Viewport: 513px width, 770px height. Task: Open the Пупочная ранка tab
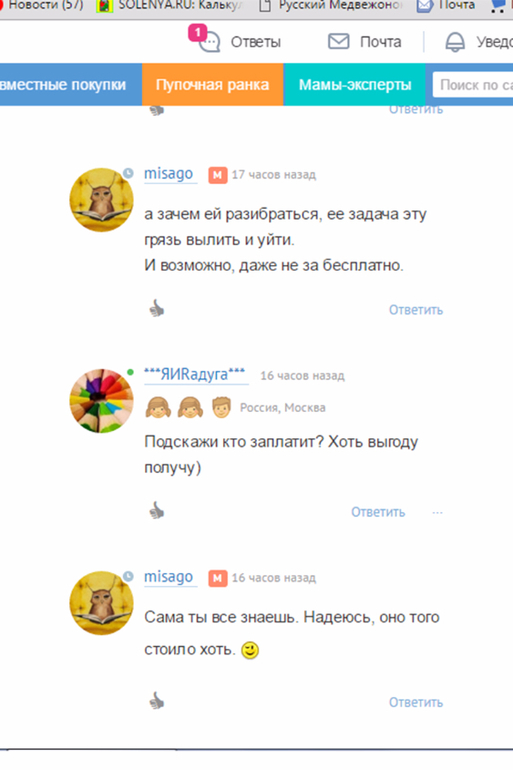pos(213,84)
